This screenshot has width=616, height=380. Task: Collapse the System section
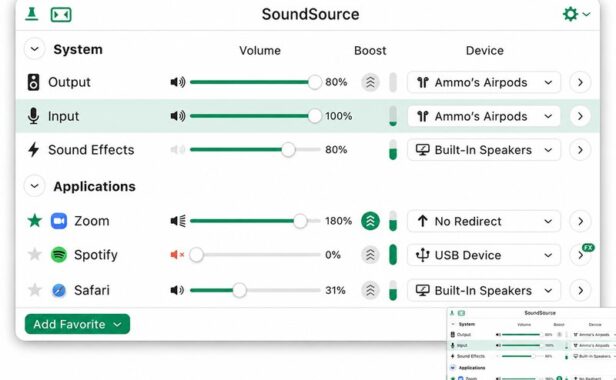pos(35,50)
